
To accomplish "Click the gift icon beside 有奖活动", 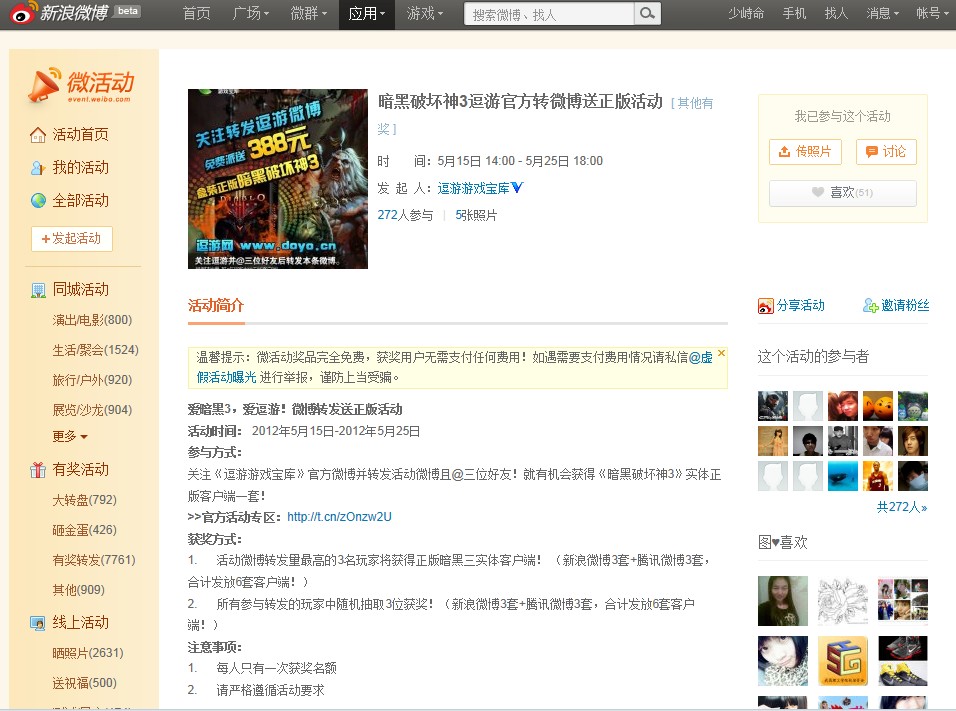I will tap(38, 470).
